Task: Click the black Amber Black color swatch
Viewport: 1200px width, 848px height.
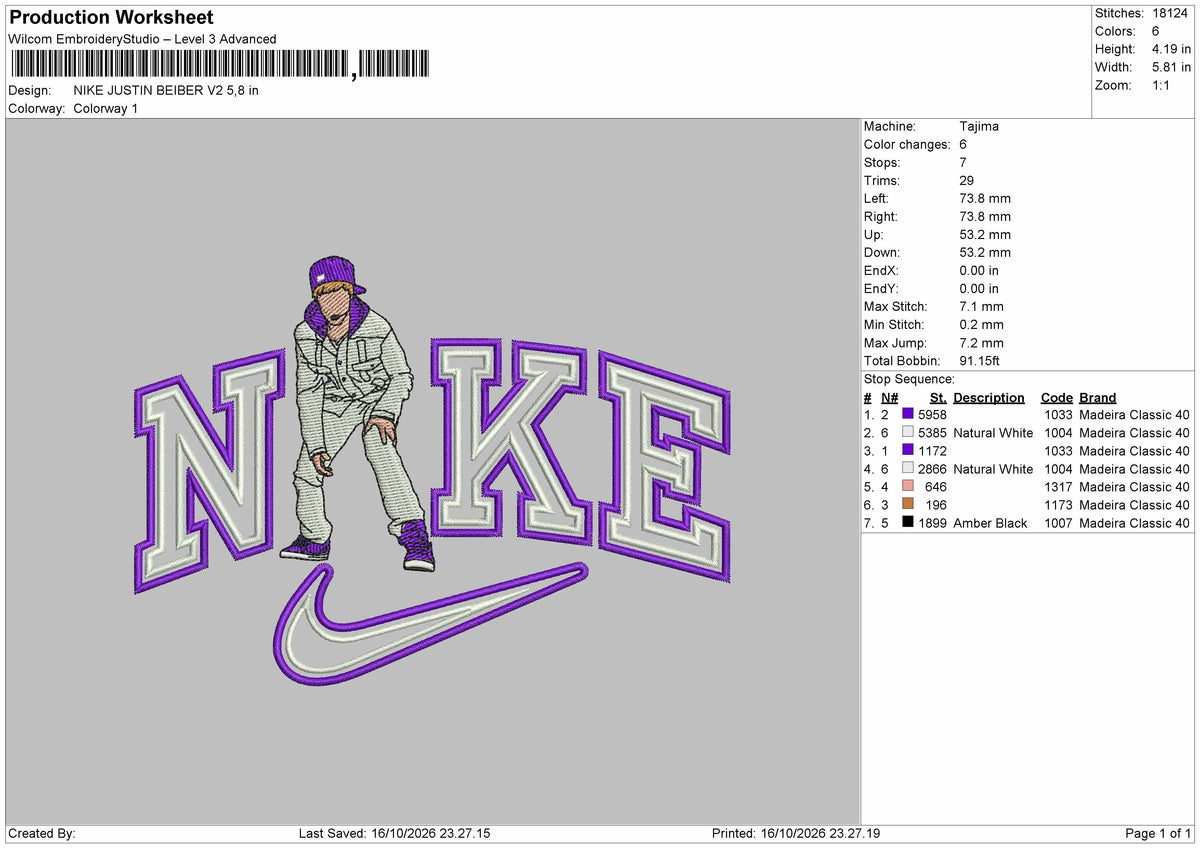Action: (908, 522)
